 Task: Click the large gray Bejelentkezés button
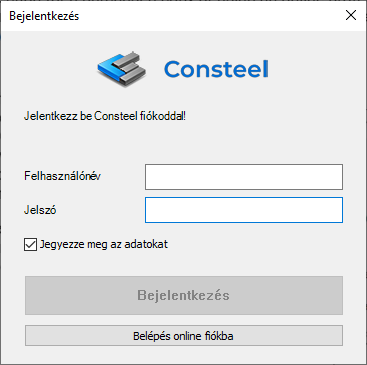click(184, 295)
